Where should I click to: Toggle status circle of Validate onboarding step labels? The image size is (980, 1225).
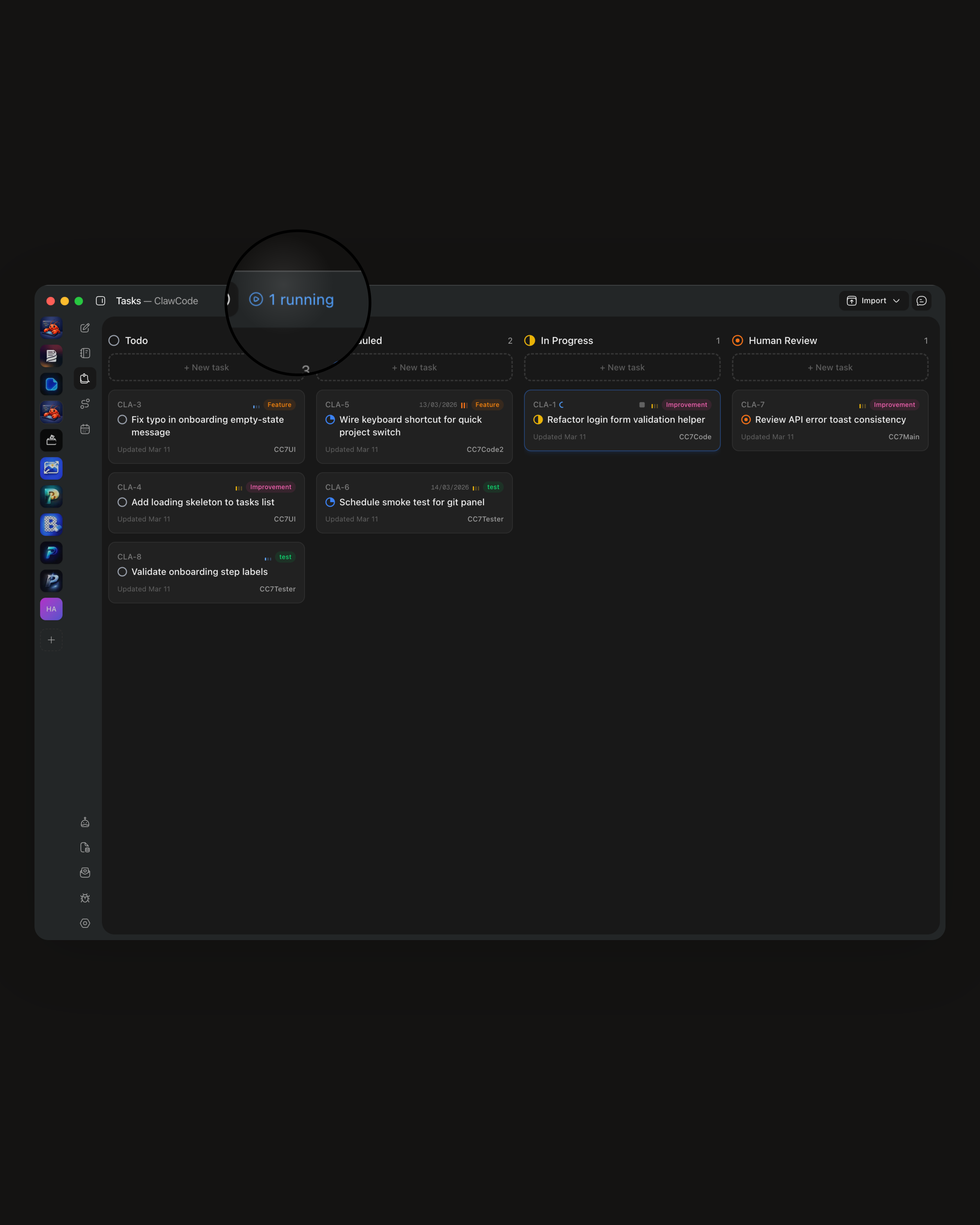pos(122,572)
